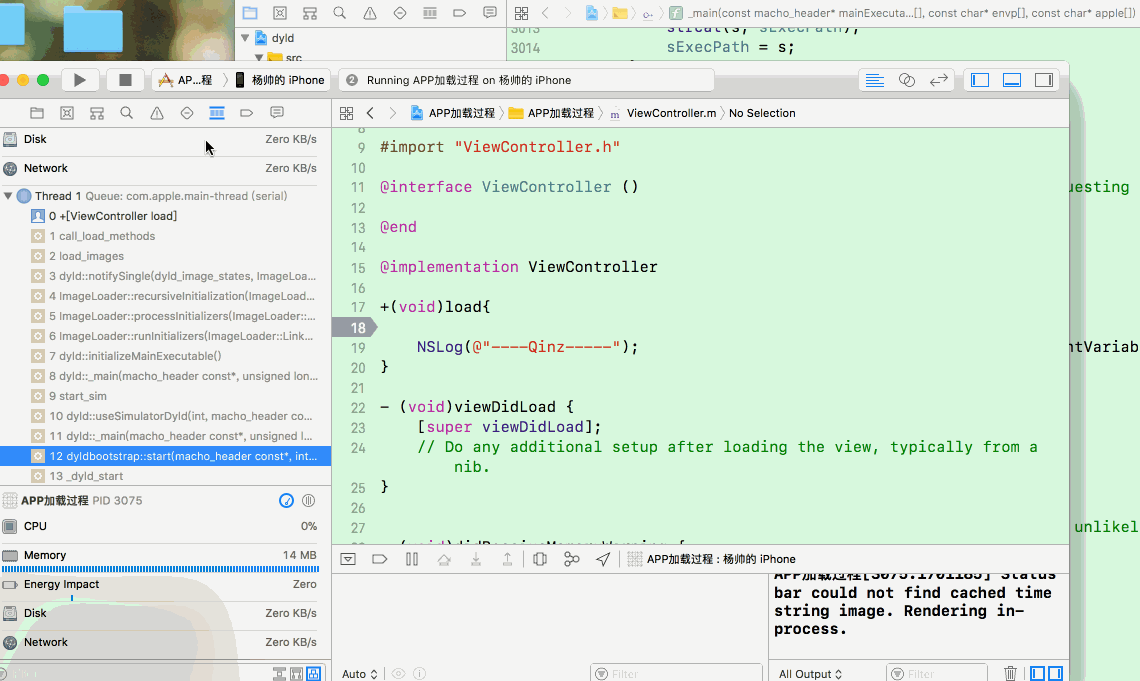The height and width of the screenshot is (681, 1140).
Task: Click No Selection in jump bar
Action: (762, 113)
